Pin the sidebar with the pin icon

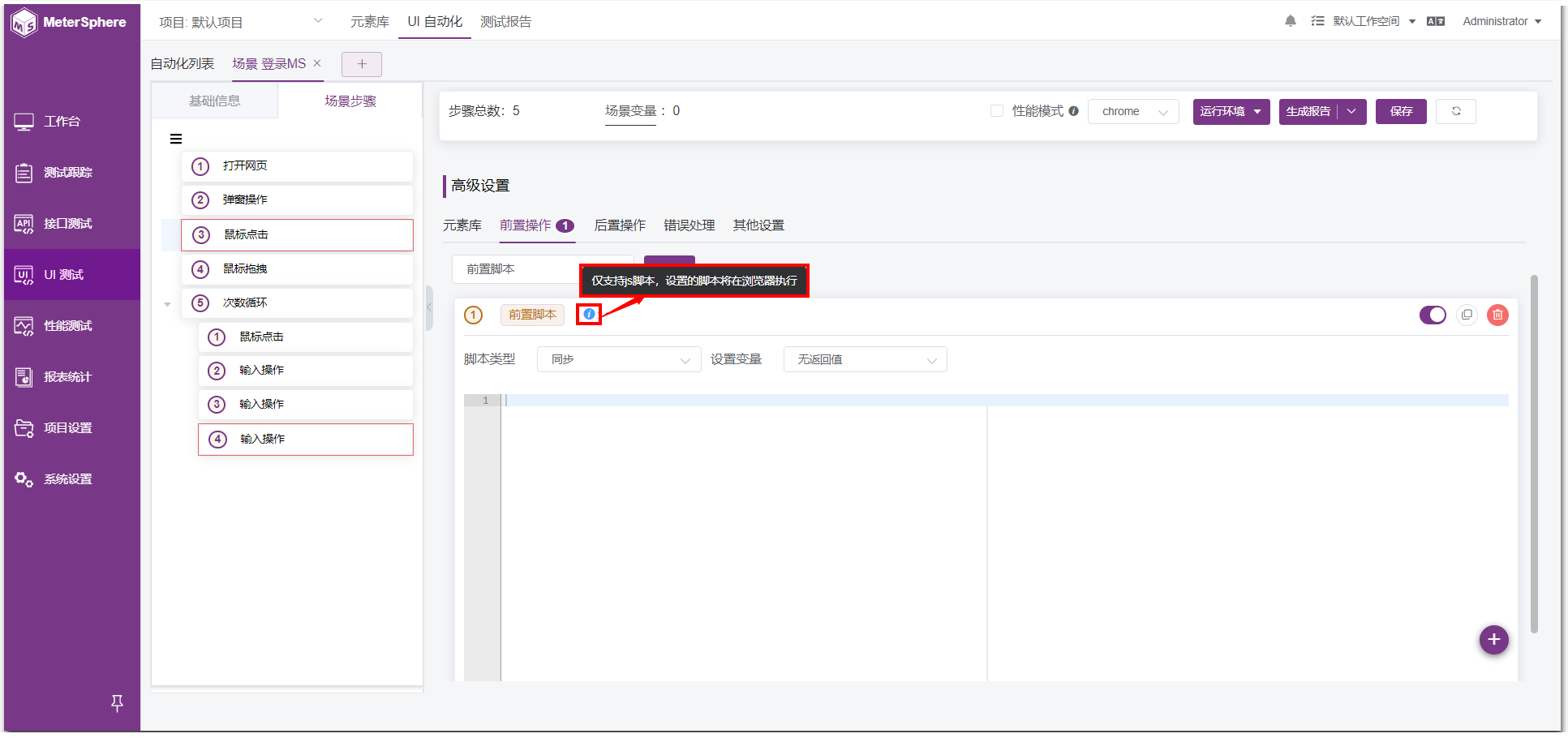point(117,703)
